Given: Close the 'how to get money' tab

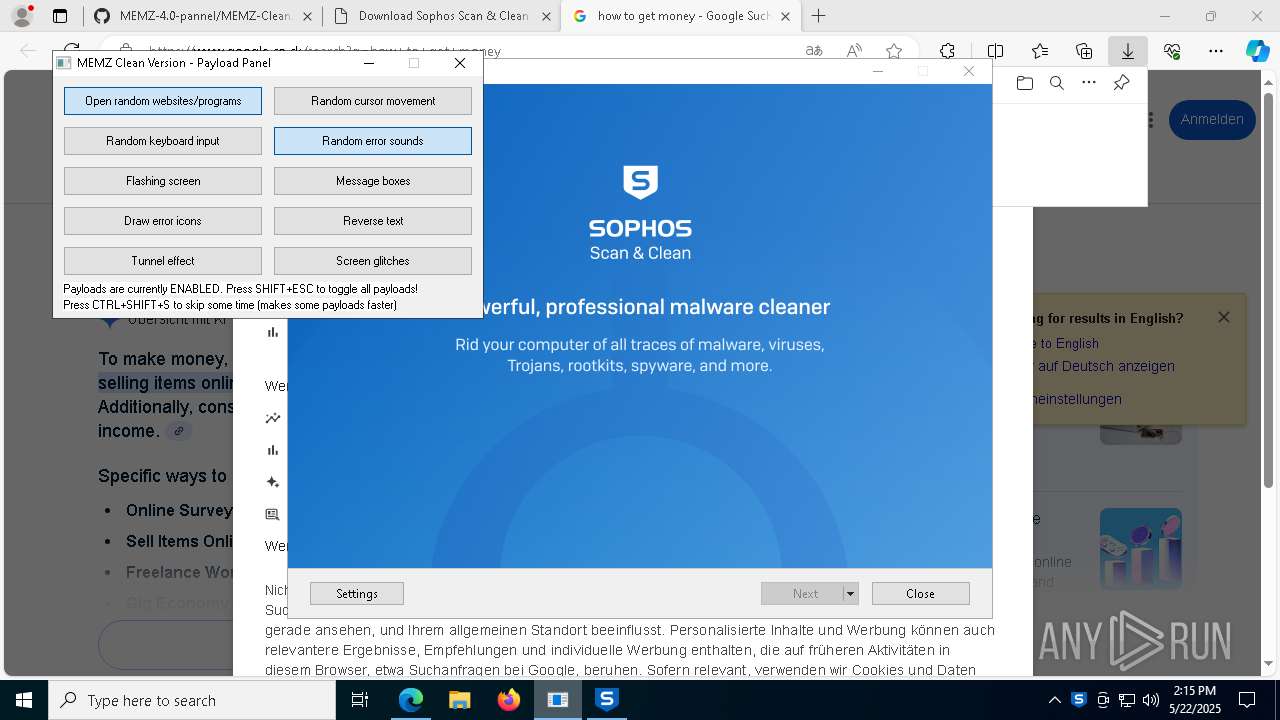Looking at the screenshot, I should pyautogui.click(x=786, y=16).
